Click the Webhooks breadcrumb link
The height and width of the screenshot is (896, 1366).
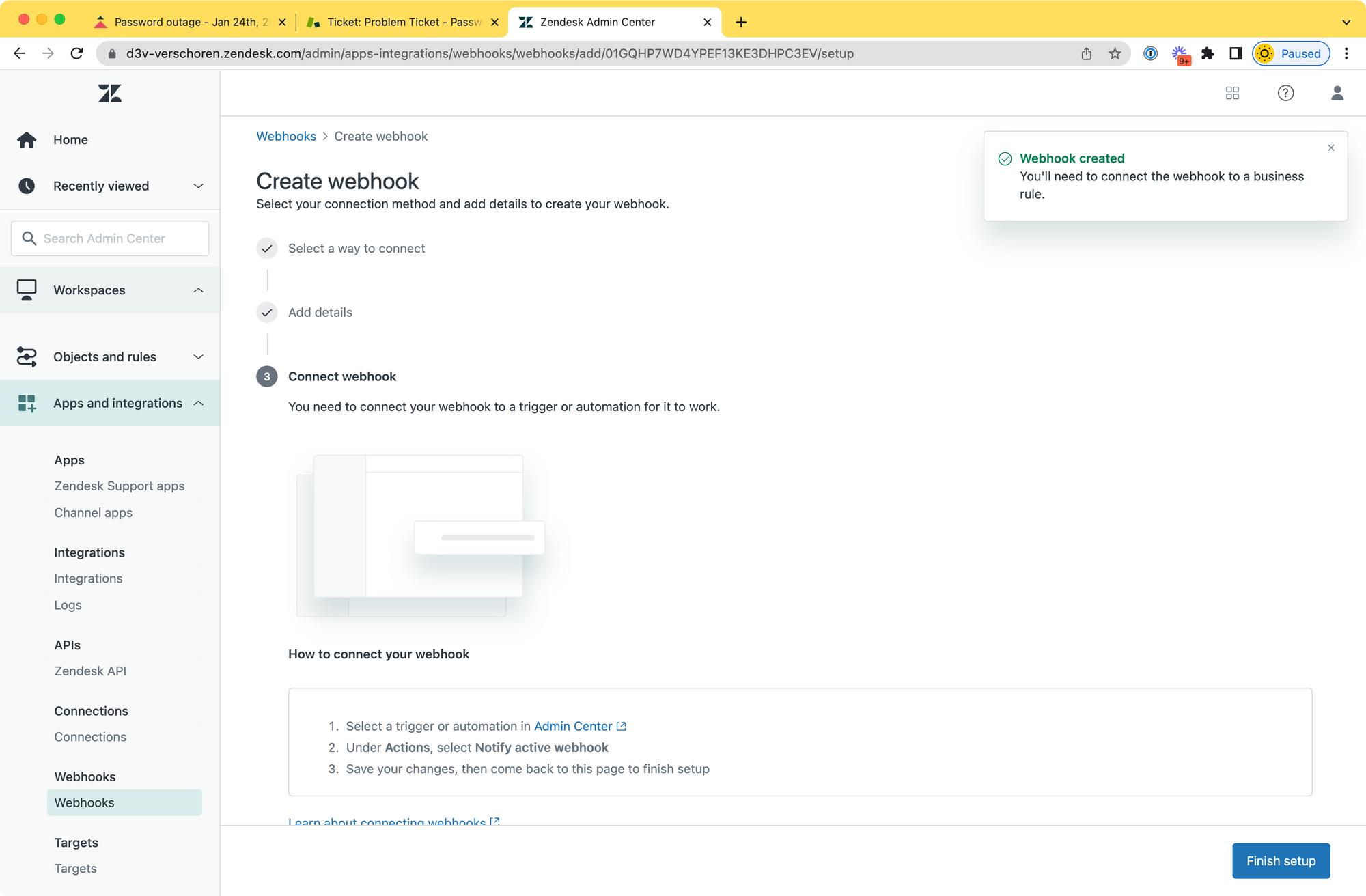coord(286,137)
